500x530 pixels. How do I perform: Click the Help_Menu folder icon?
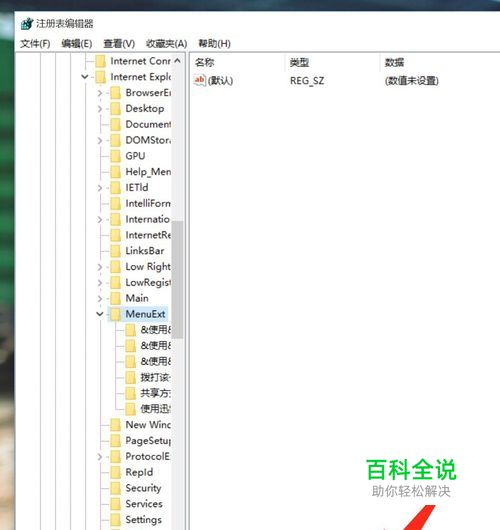tap(116, 172)
